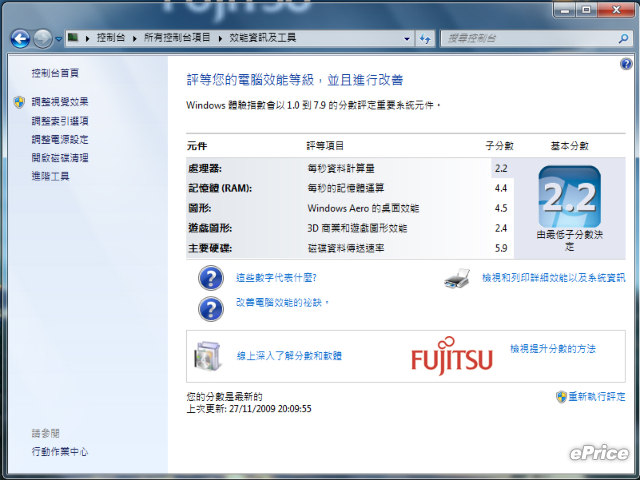The height and width of the screenshot is (480, 640).
Task: Expand the arrow after 控制台 breadcrumb
Action: pos(135,38)
